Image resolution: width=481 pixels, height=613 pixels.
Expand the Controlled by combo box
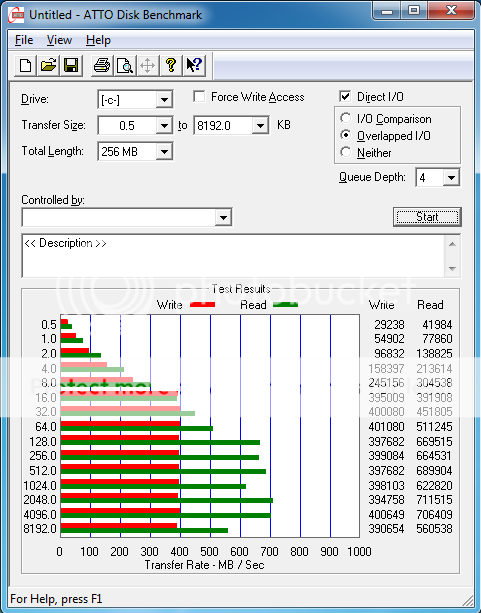pos(223,217)
